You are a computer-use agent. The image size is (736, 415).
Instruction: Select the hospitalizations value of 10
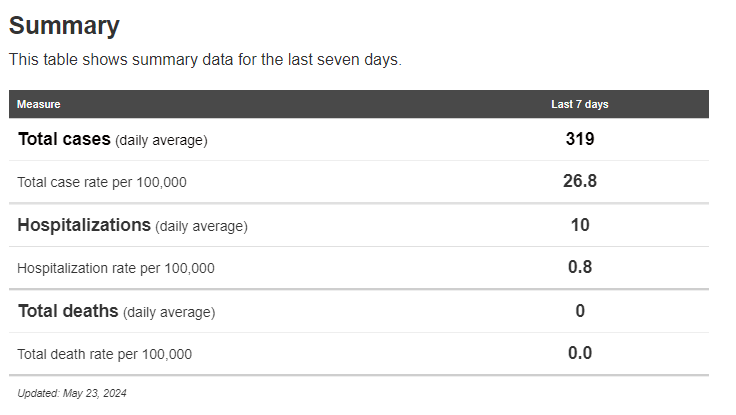[x=580, y=225]
